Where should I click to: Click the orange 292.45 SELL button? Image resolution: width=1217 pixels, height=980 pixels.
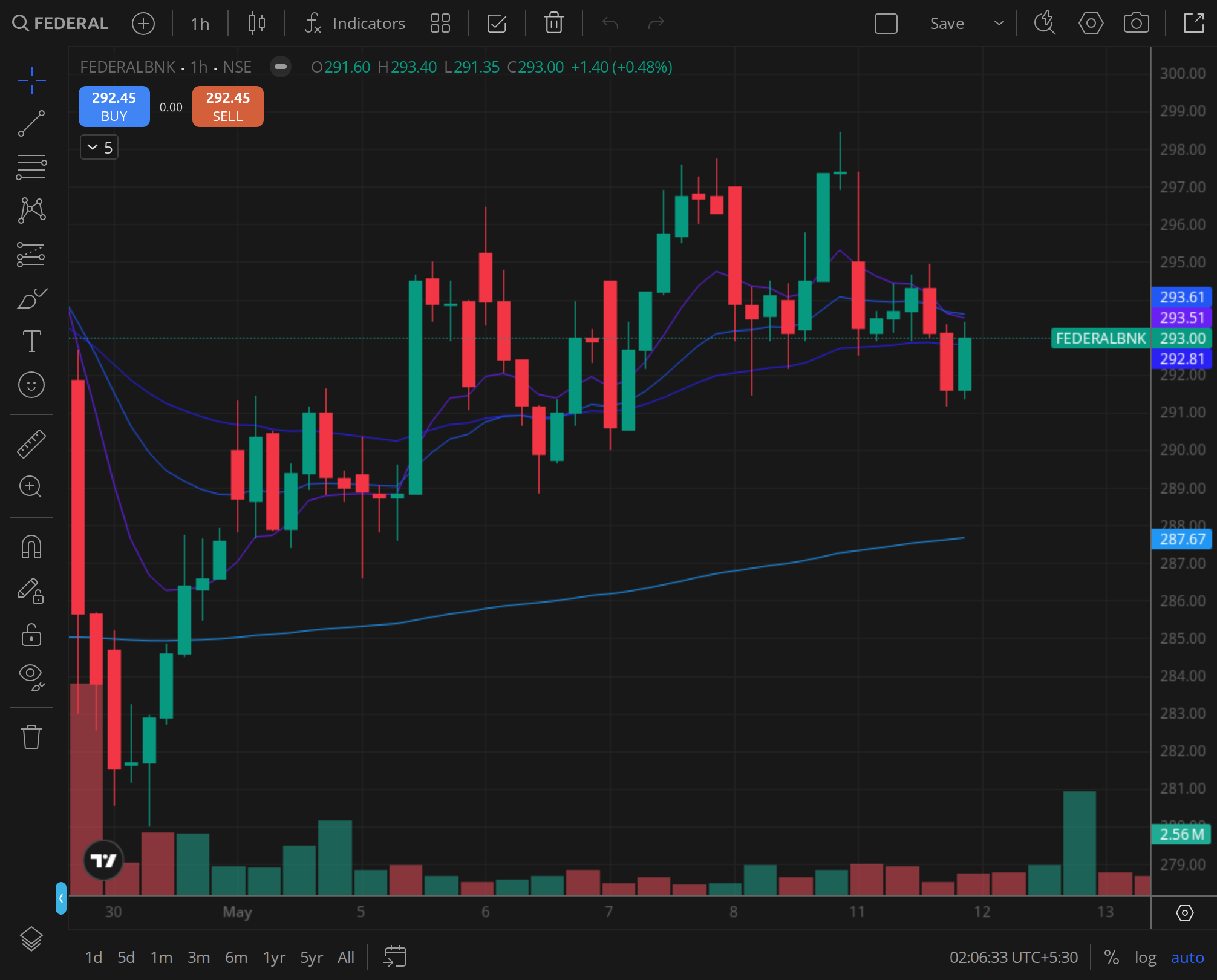pyautogui.click(x=228, y=106)
